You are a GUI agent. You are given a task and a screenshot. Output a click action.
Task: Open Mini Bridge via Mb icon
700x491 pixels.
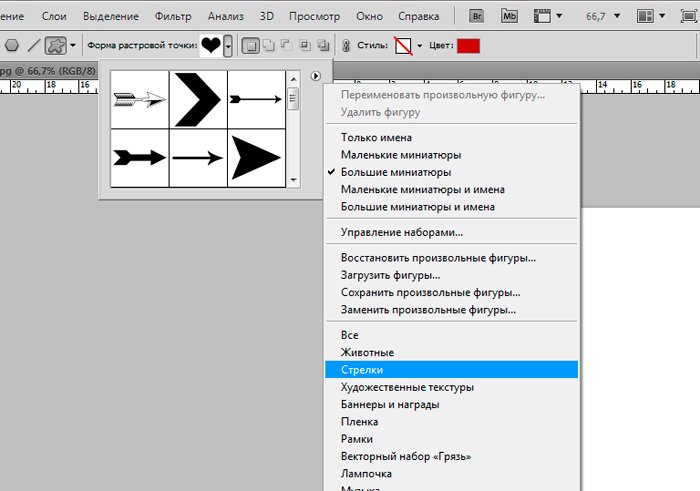[x=510, y=16]
